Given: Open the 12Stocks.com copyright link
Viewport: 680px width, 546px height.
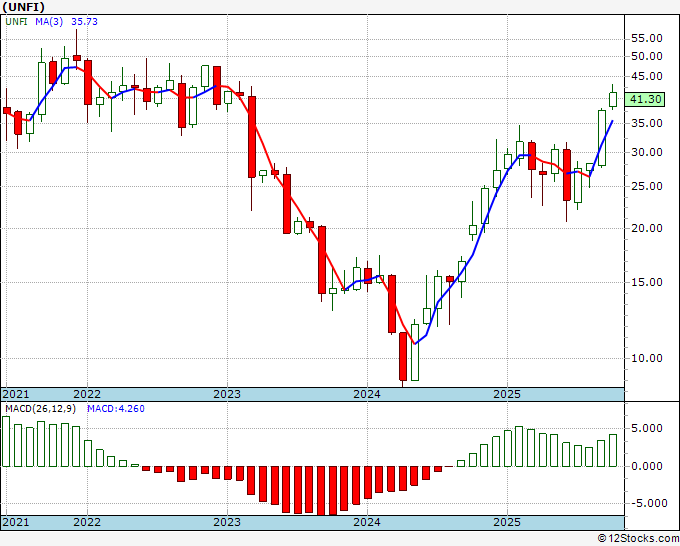Looking at the screenshot, I should coord(638,539).
